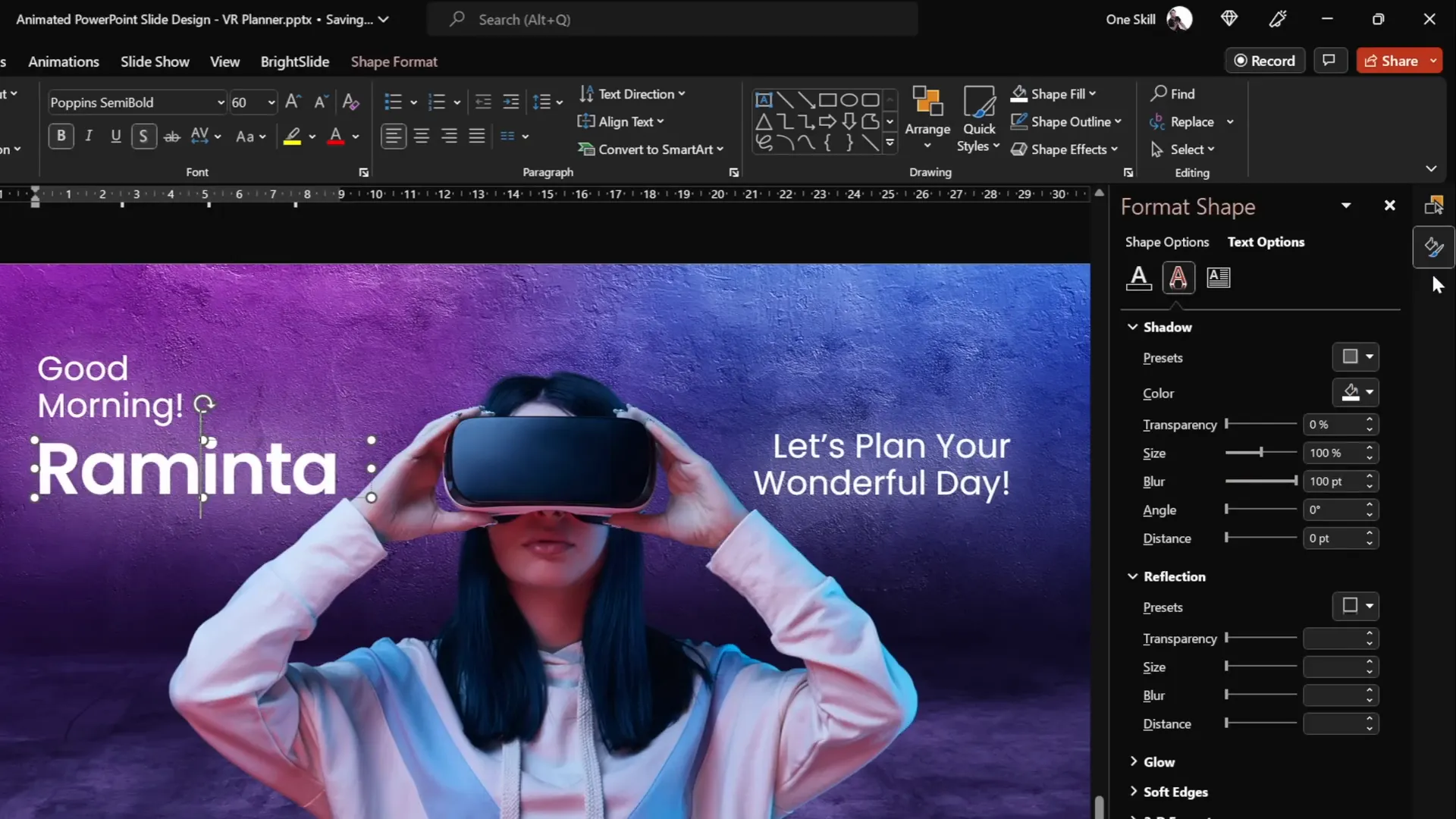Click Text Effects icon
This screenshot has height=819, width=1456.
tap(1178, 278)
